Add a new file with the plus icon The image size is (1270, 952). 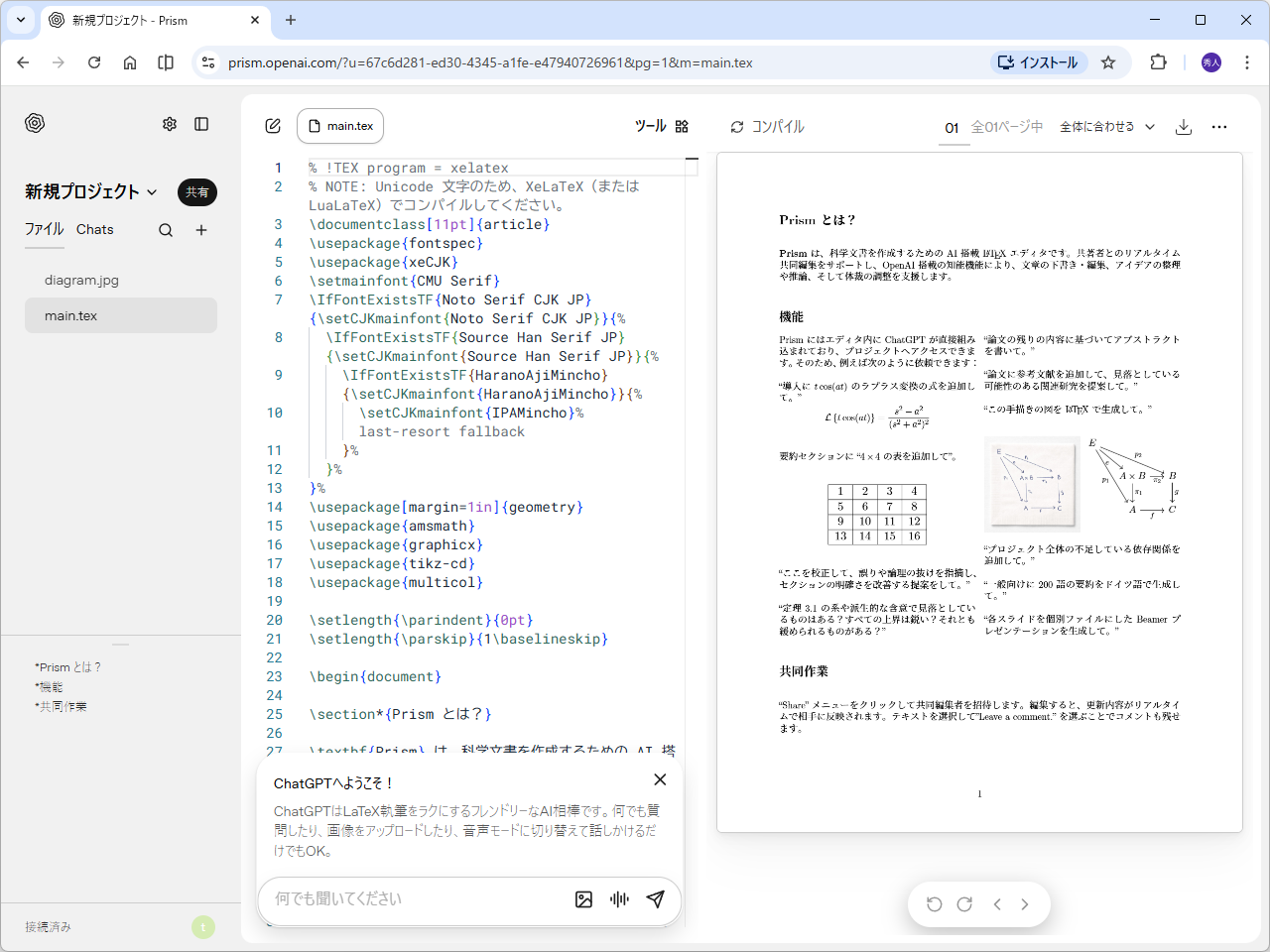[x=200, y=229]
